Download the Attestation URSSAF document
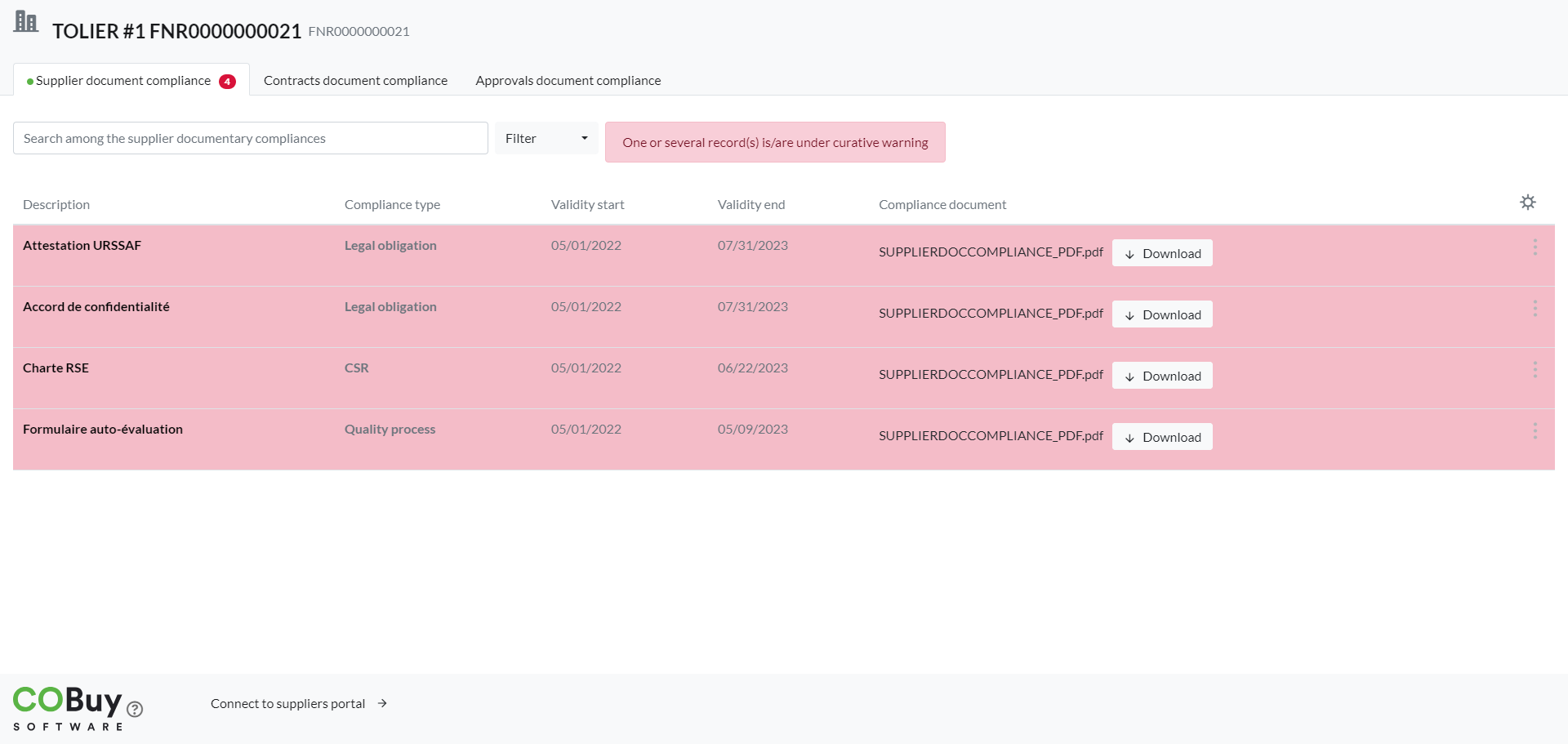Screen dimensions: 1568x744 (1162, 253)
